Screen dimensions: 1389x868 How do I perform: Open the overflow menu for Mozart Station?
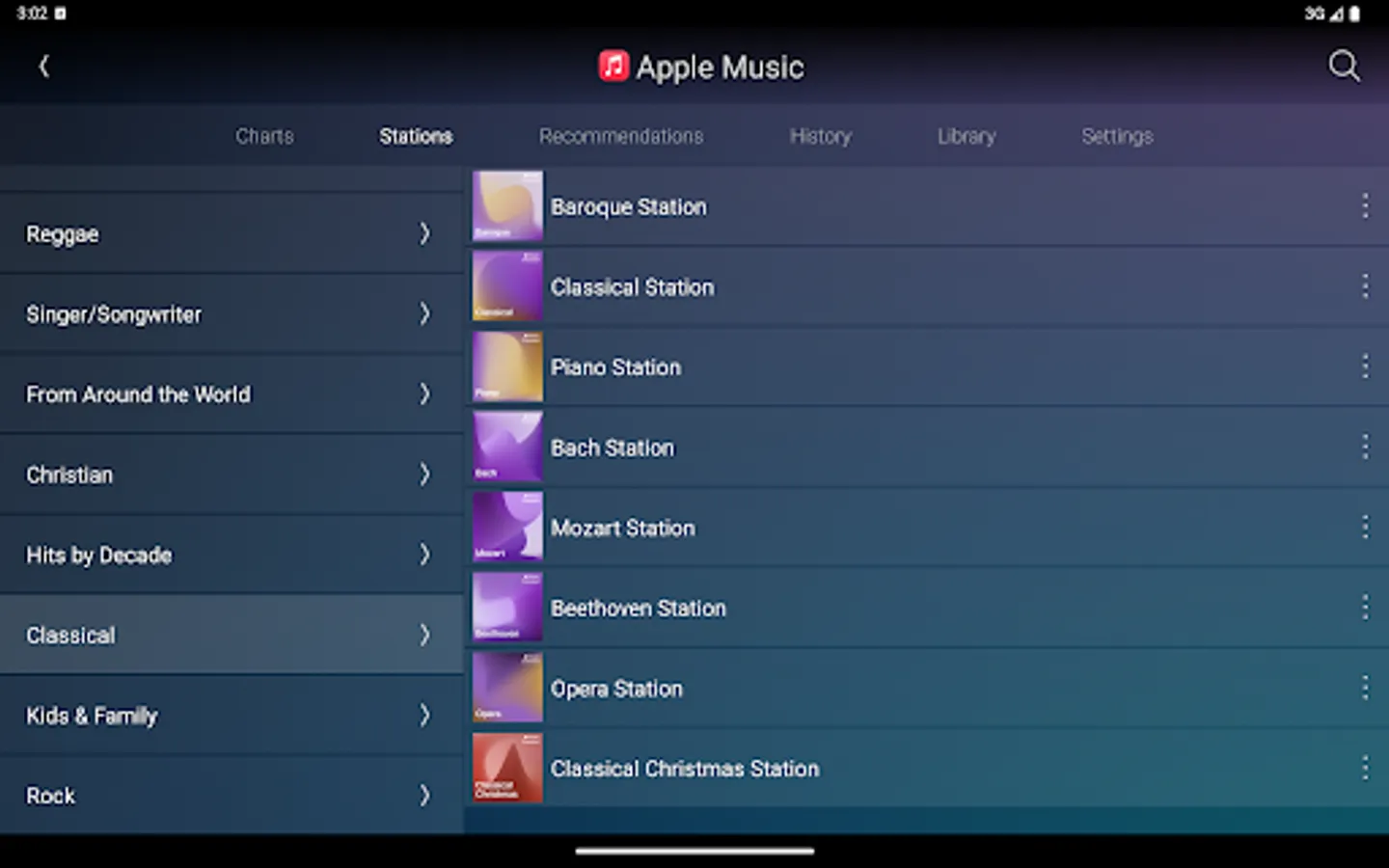[x=1365, y=527]
